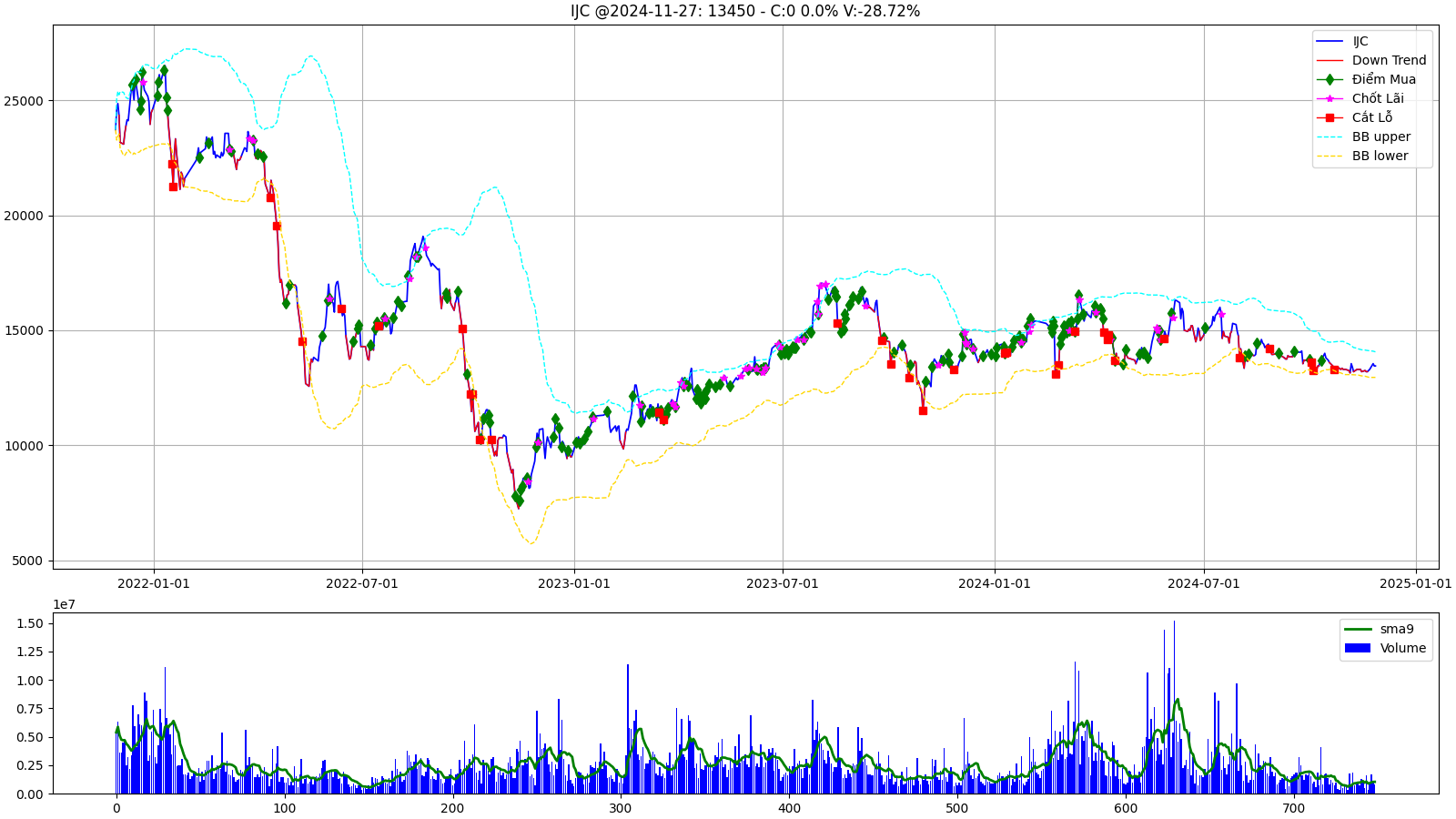
Task: Click the red square marker in the legend
Action: click(x=1330, y=117)
